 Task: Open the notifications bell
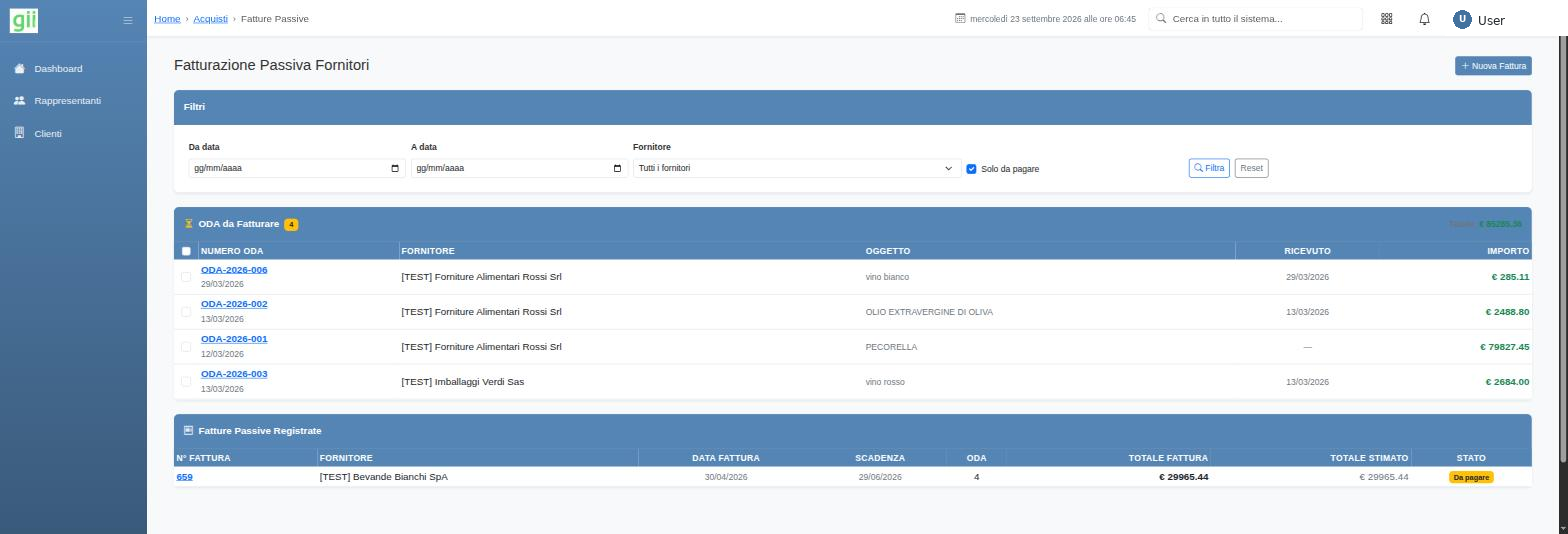tap(1424, 19)
